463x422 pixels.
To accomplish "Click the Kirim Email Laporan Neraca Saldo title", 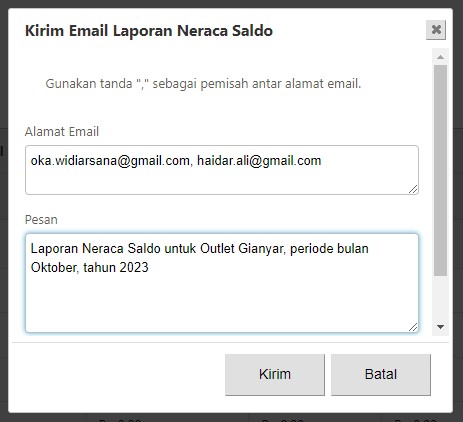I will click(149, 31).
